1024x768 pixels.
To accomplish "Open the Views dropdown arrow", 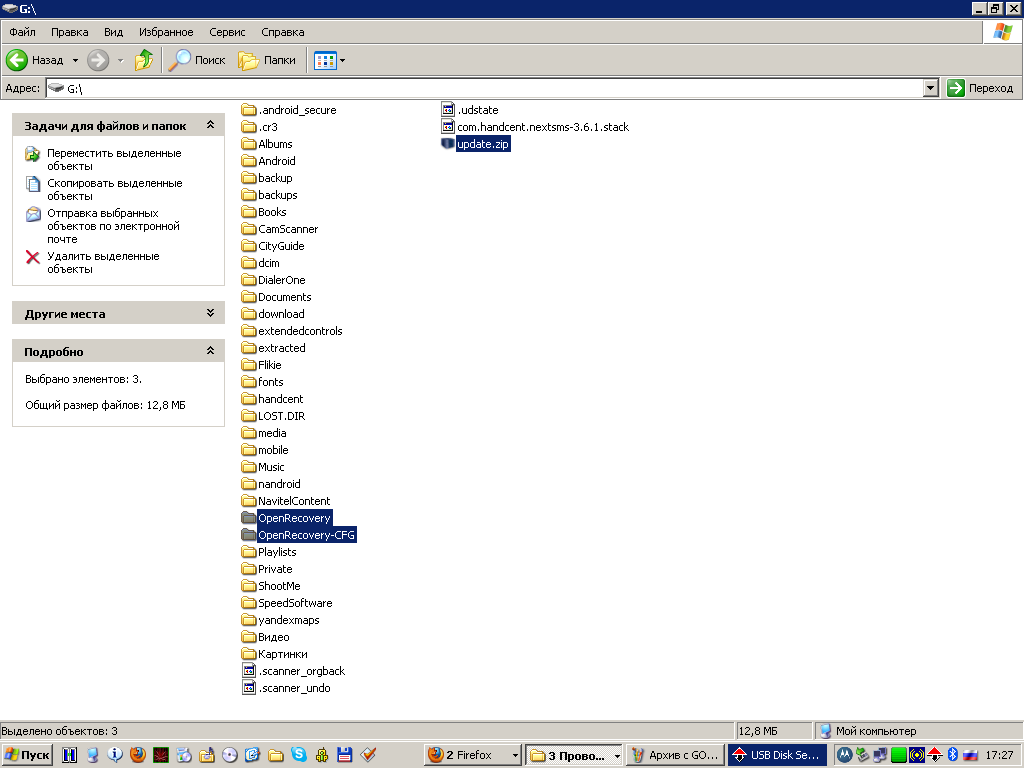I will click(x=342, y=61).
